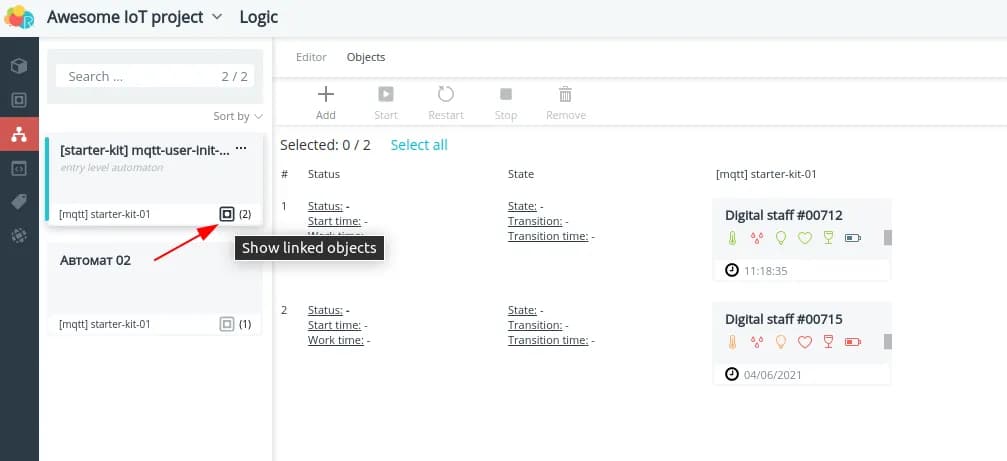Show linked objects for mqtt-user-init automaton
The height and width of the screenshot is (461, 1007).
(x=227, y=213)
